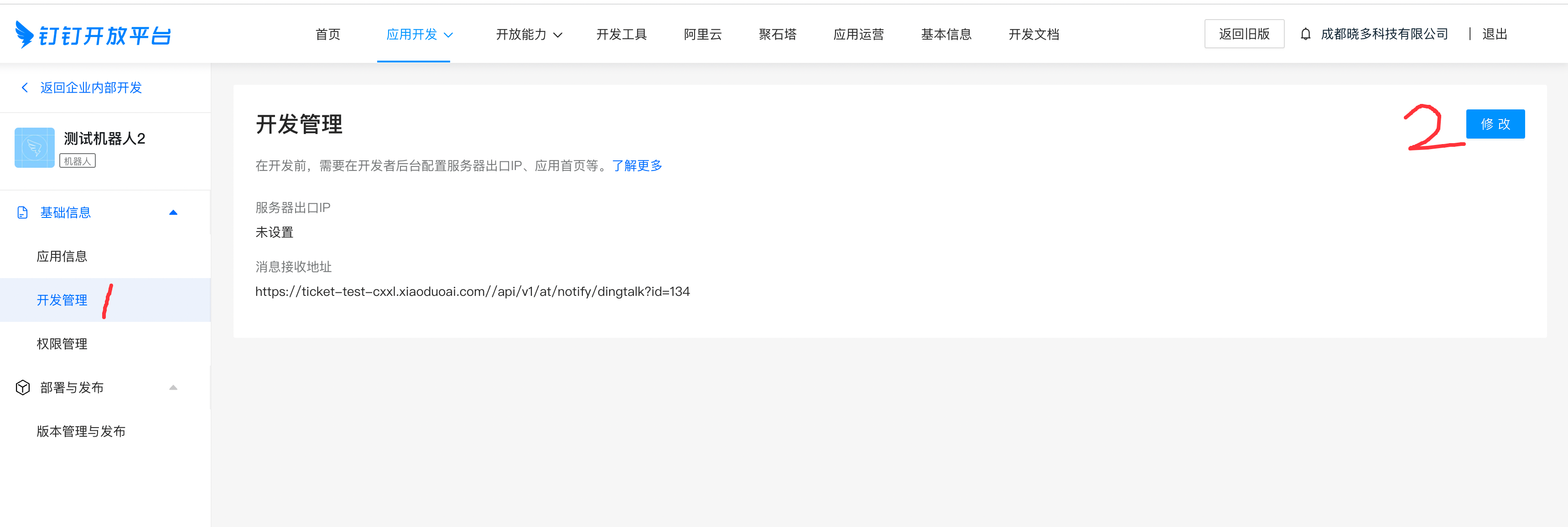Click the back arrow next to 返回企业内部开发

tap(24, 88)
